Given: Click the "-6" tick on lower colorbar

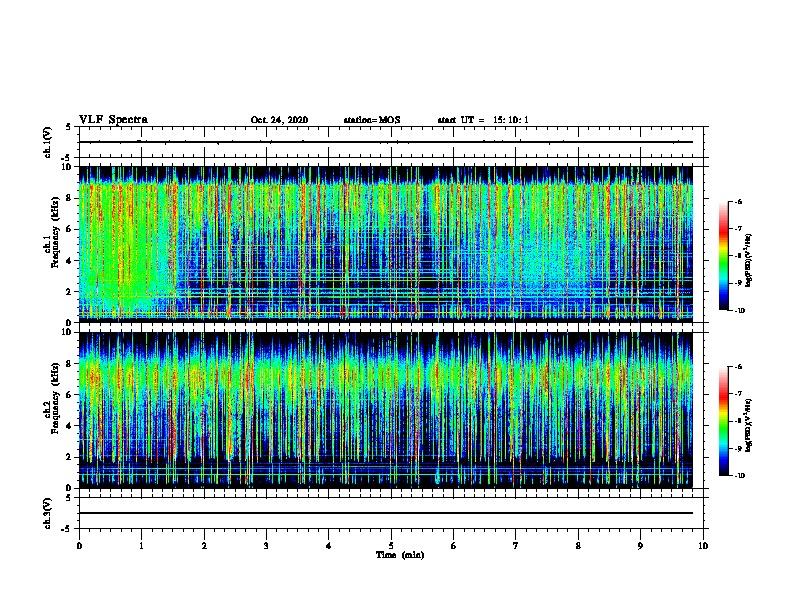Looking at the screenshot, I should coord(738,367).
